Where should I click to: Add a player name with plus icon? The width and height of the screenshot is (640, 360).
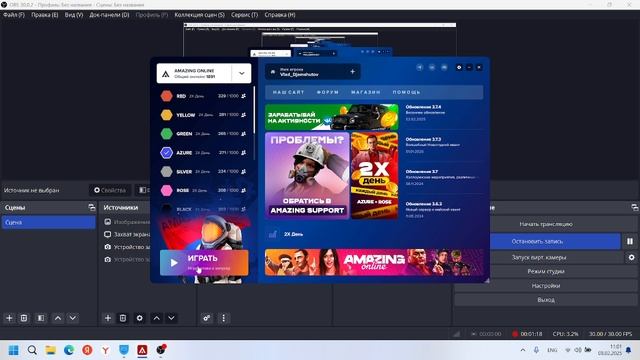coord(352,72)
